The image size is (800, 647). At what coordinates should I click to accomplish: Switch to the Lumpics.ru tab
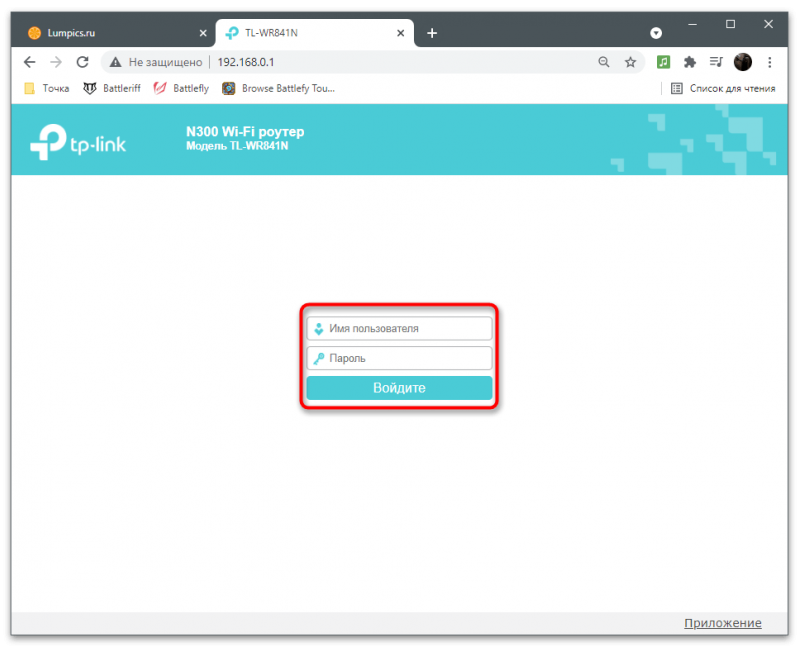pos(113,33)
